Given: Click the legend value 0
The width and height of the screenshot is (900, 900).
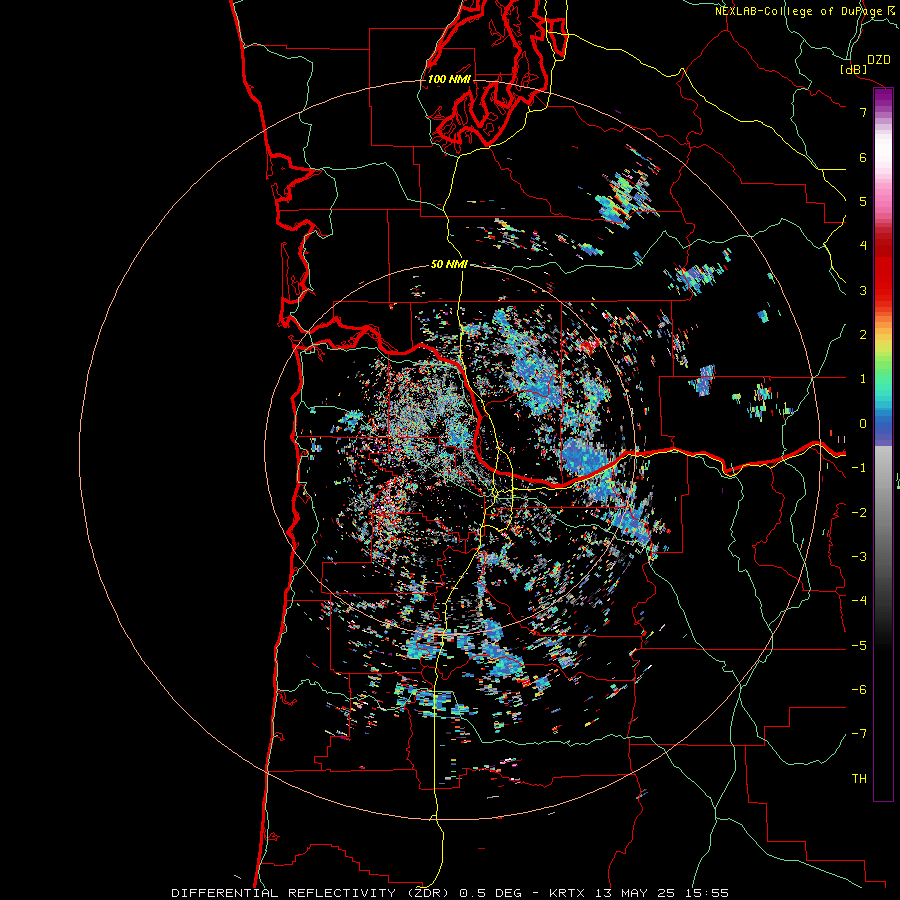Looking at the screenshot, I should click(863, 424).
